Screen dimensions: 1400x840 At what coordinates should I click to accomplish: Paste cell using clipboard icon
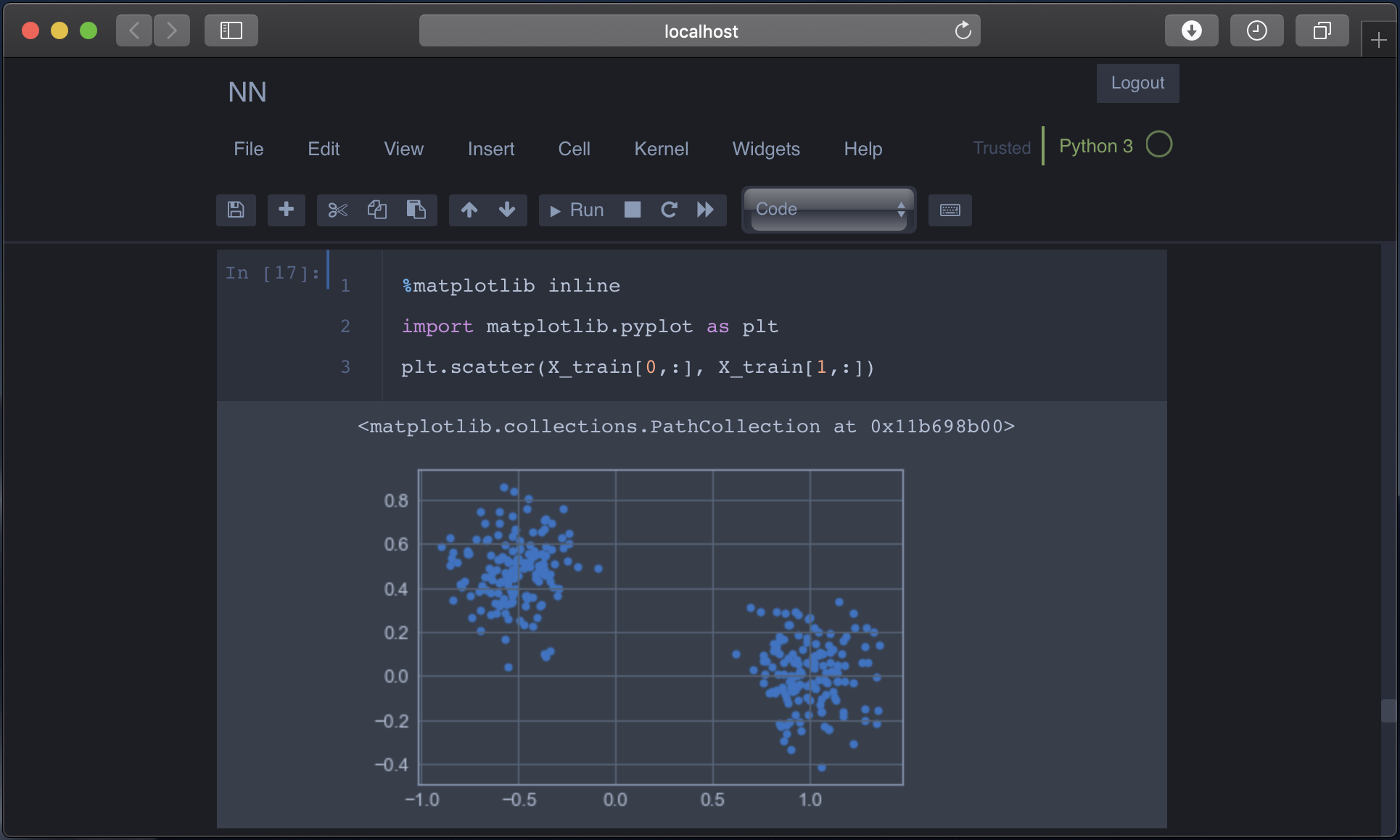tap(416, 210)
